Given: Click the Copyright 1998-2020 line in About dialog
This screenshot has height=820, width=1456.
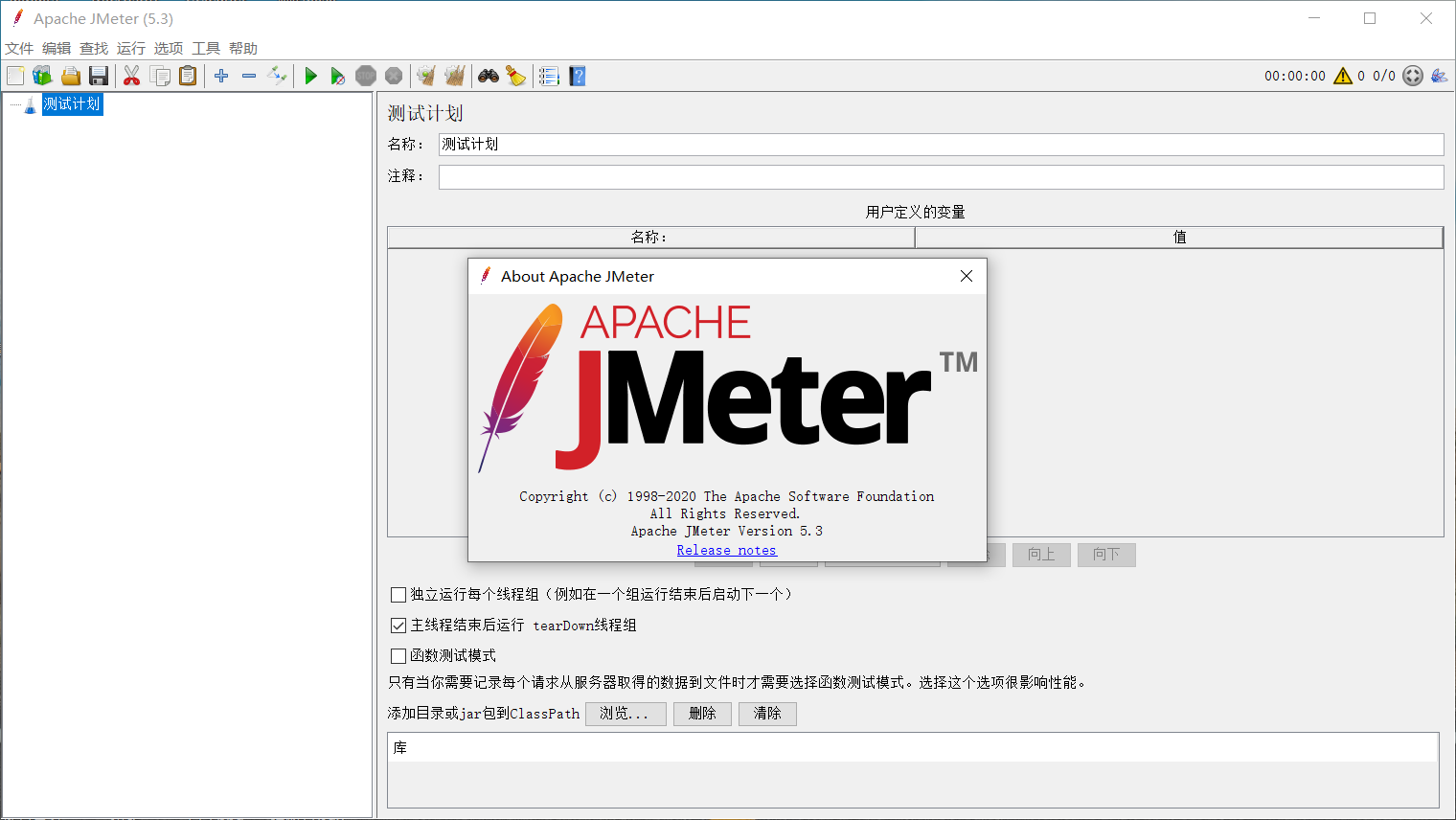Looking at the screenshot, I should [727, 496].
